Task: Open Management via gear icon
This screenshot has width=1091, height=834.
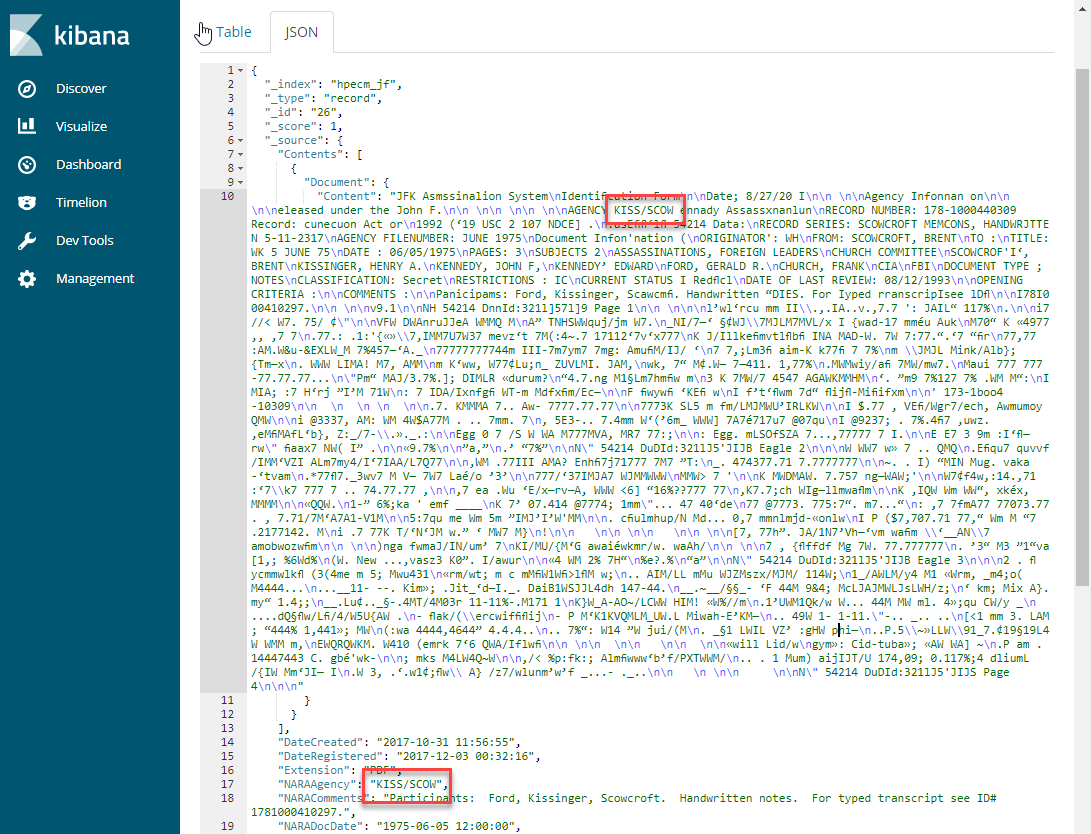Action: [27, 279]
